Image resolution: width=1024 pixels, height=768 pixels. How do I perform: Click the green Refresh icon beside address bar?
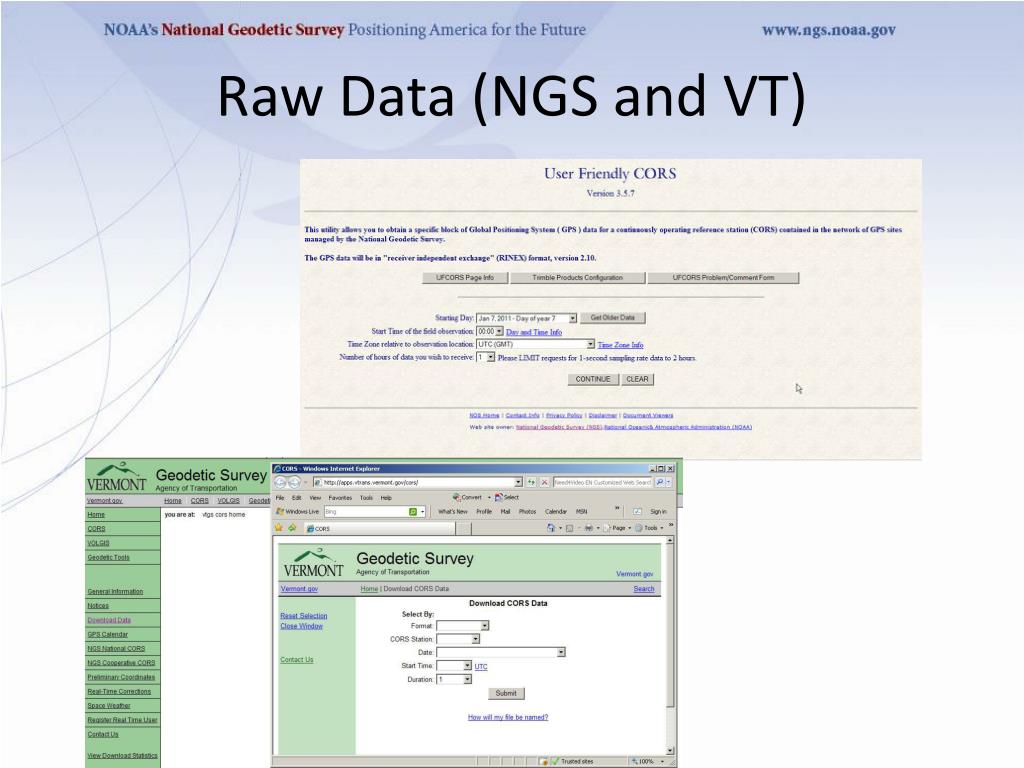[x=532, y=482]
